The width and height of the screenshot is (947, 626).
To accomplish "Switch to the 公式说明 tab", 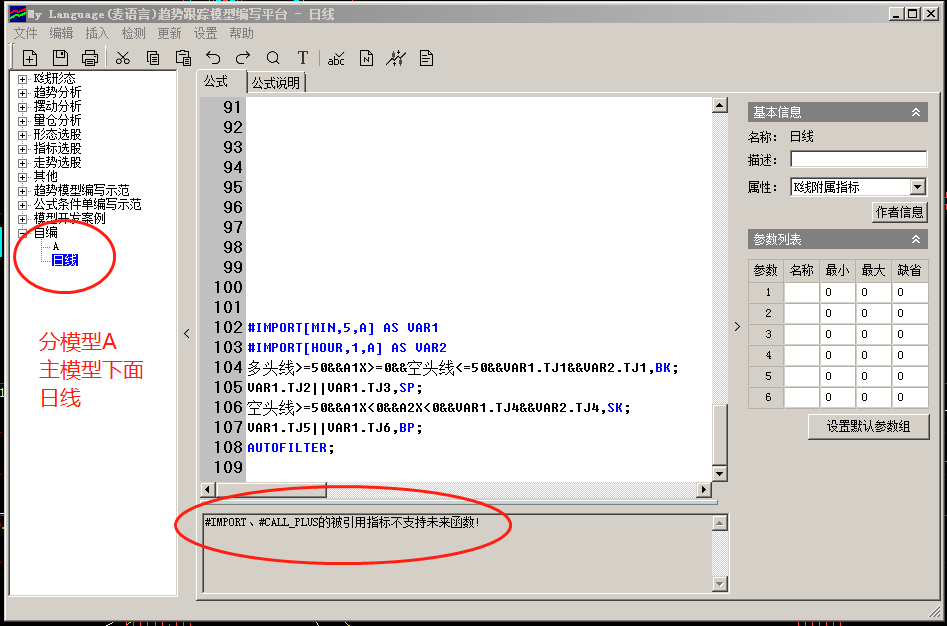I will click(275, 83).
